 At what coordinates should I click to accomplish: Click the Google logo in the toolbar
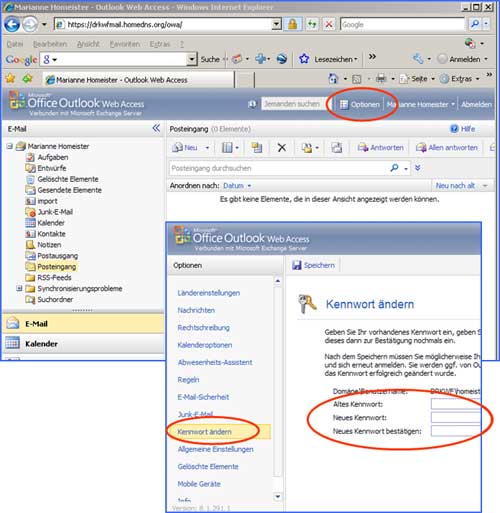click(x=21, y=59)
